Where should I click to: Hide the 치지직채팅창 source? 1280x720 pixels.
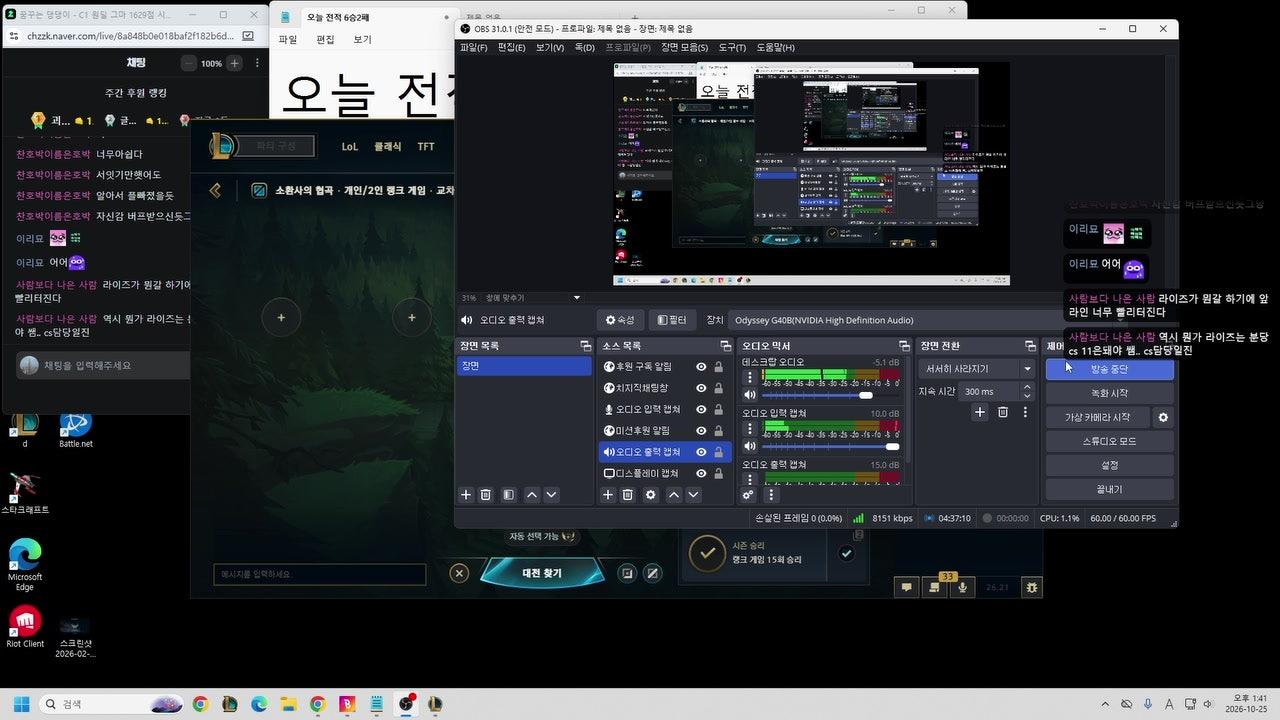click(x=701, y=388)
